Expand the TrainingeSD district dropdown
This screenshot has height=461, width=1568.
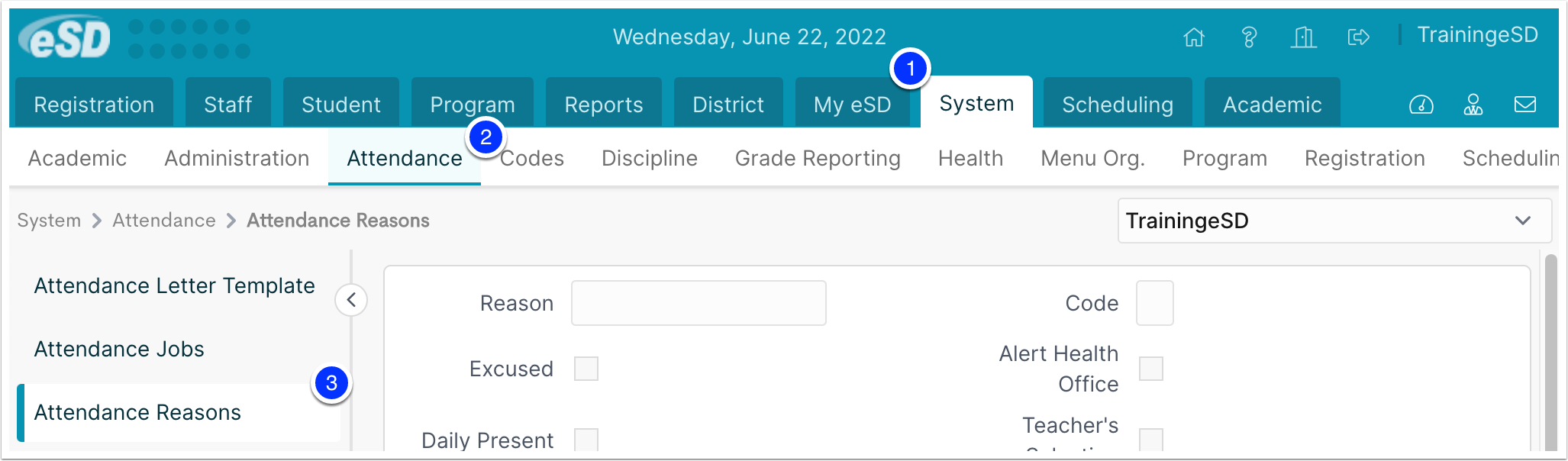point(1334,221)
